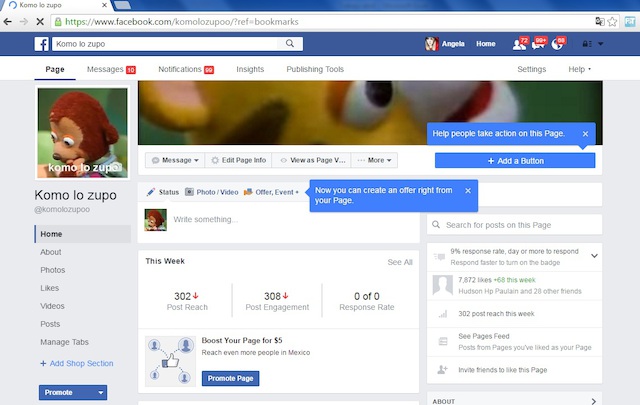Select Photos in left sidebar

click(53, 270)
